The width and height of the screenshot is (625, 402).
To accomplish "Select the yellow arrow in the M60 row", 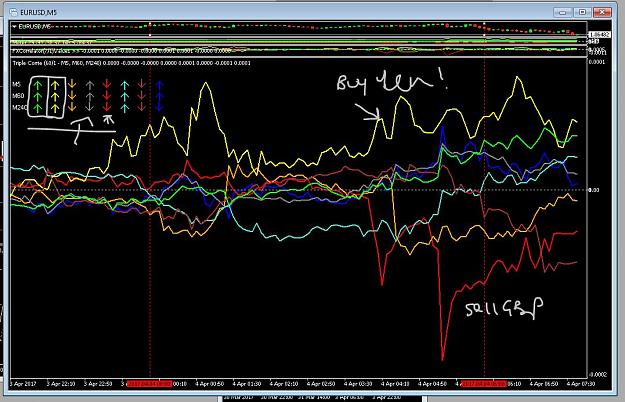I will 55,96.
